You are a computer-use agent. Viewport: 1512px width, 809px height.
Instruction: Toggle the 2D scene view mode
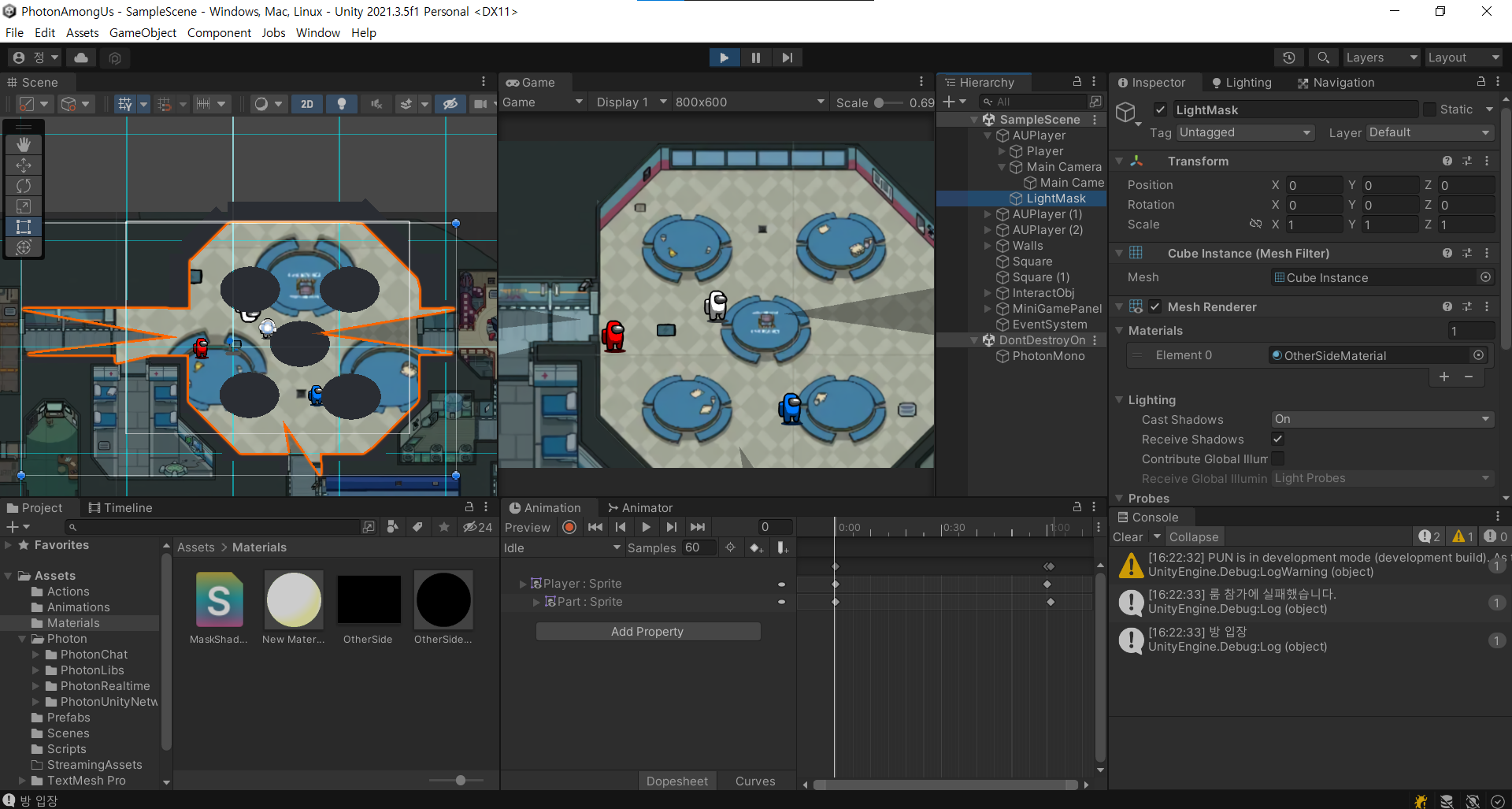click(x=307, y=104)
